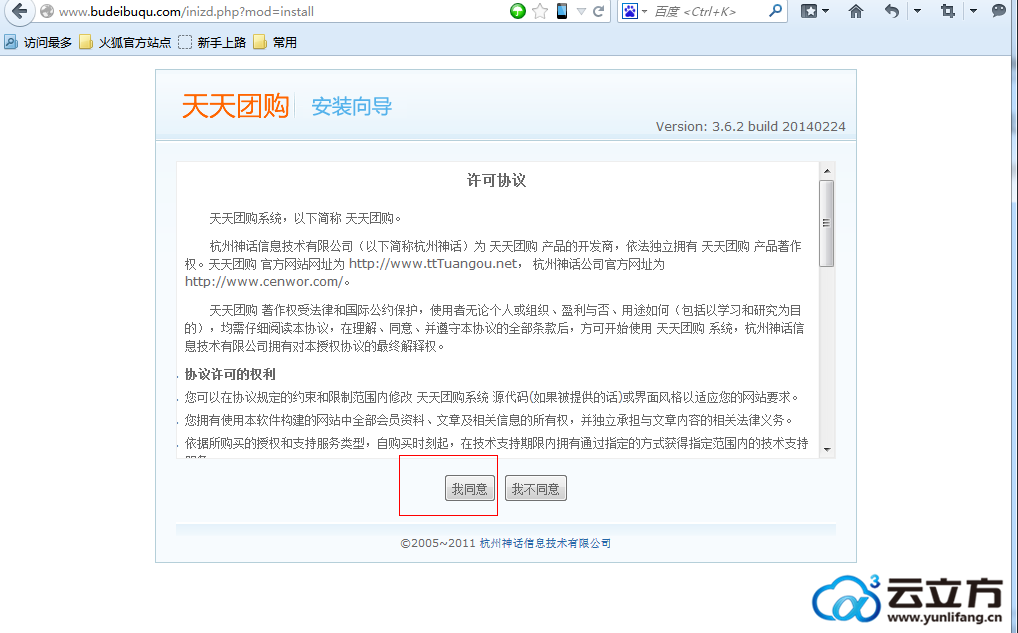Viewport: 1018px width, 633px height.
Task: Click the magnifier search button
Action: click(775, 11)
